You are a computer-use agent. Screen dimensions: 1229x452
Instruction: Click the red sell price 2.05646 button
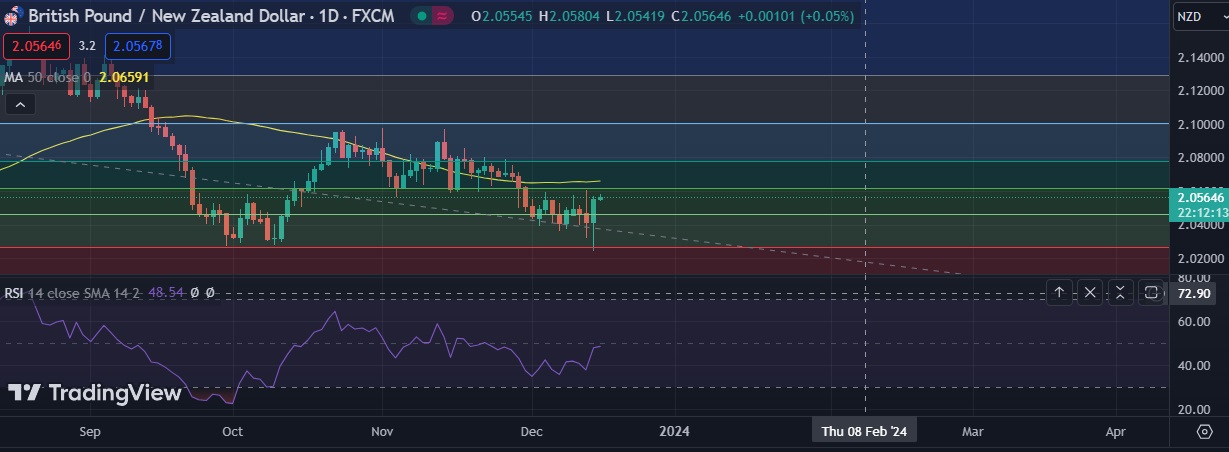click(x=36, y=46)
